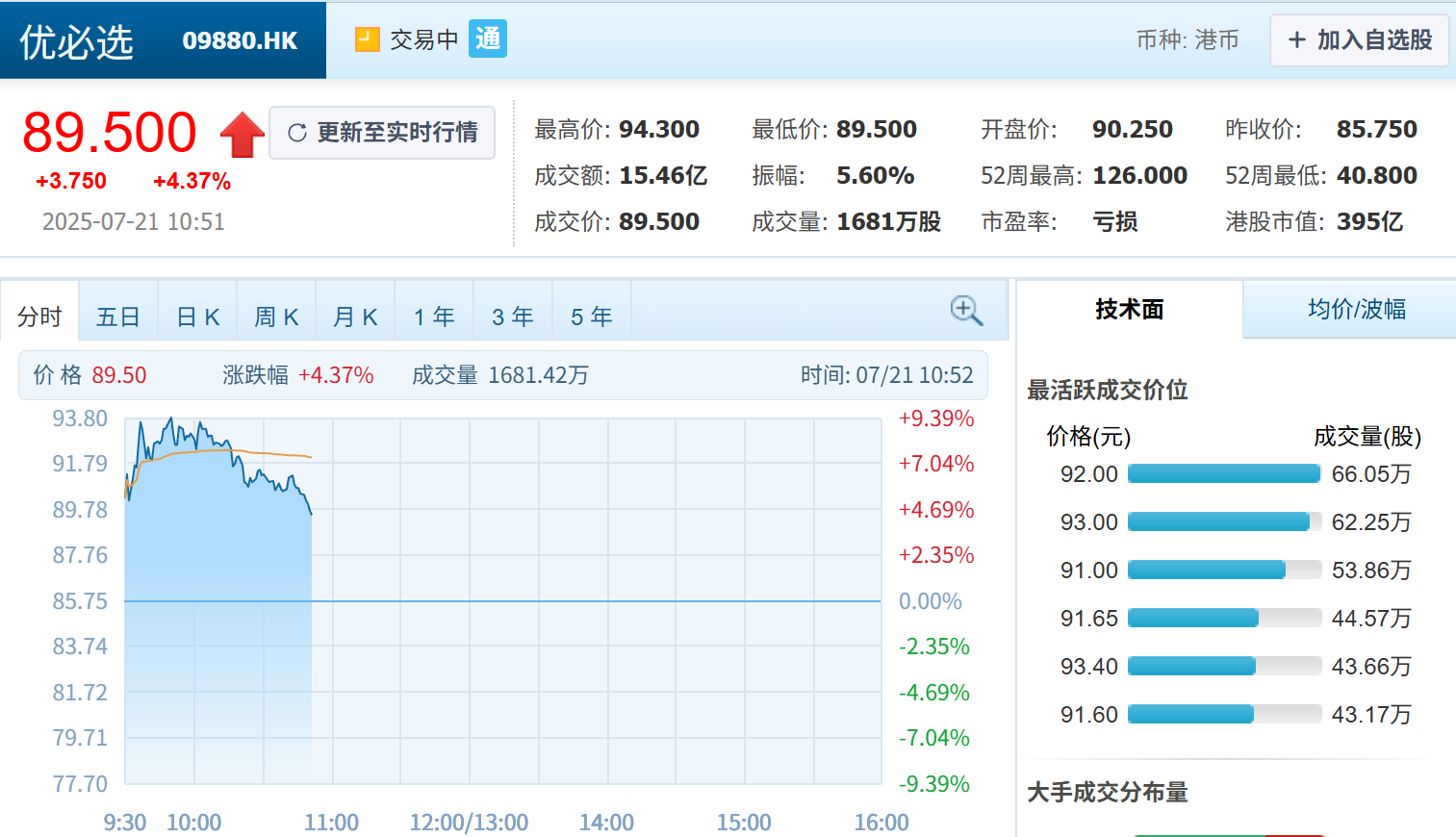Open the 月K monthly chart
This screenshot has width=1456, height=837.
pos(355,313)
